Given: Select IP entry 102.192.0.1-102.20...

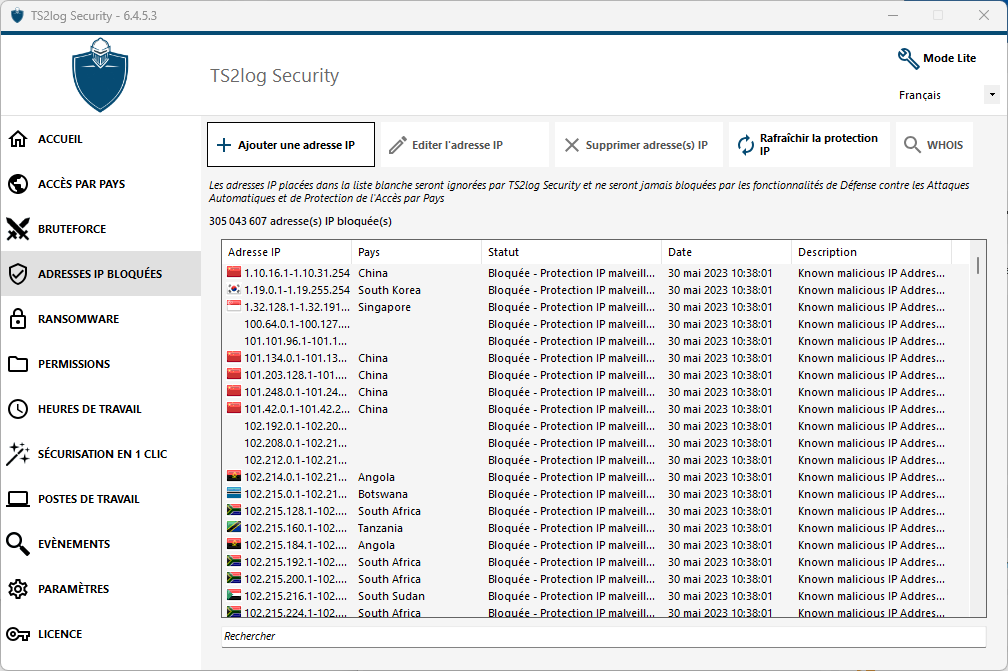Looking at the screenshot, I should pyautogui.click(x=595, y=426).
